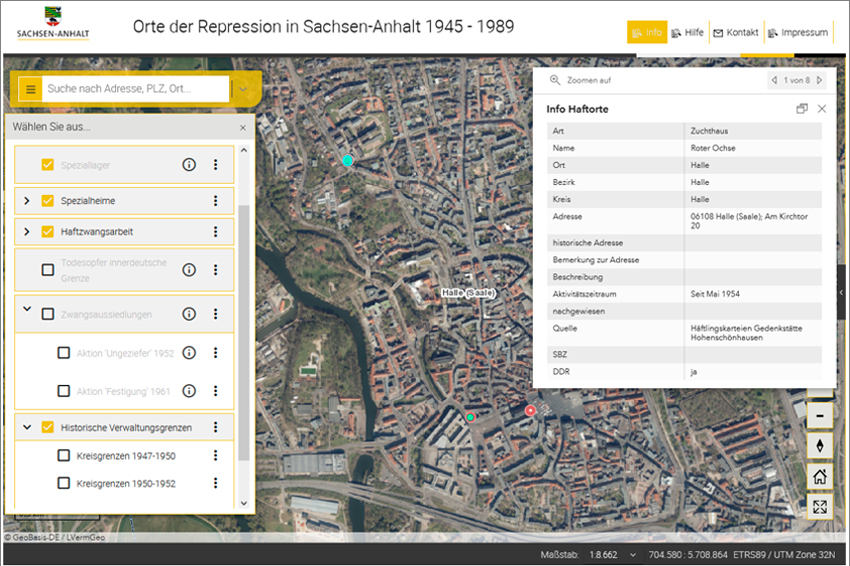Screen dimensions: 850x566
Task: Toggle fullscreen map view
Action: [820, 507]
